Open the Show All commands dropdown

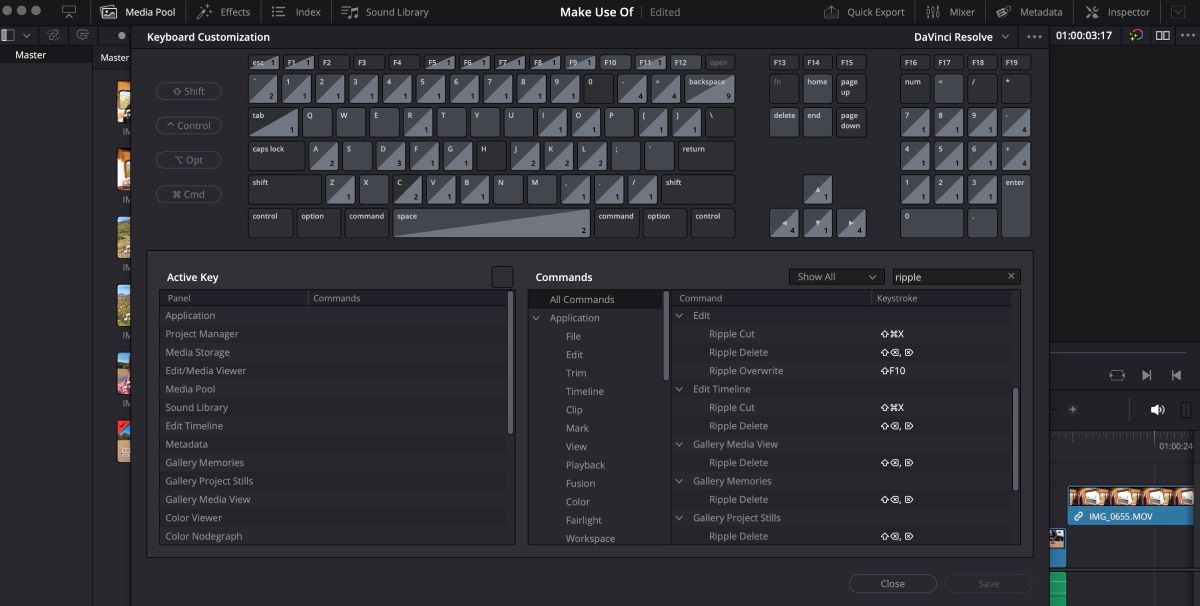[x=836, y=276]
